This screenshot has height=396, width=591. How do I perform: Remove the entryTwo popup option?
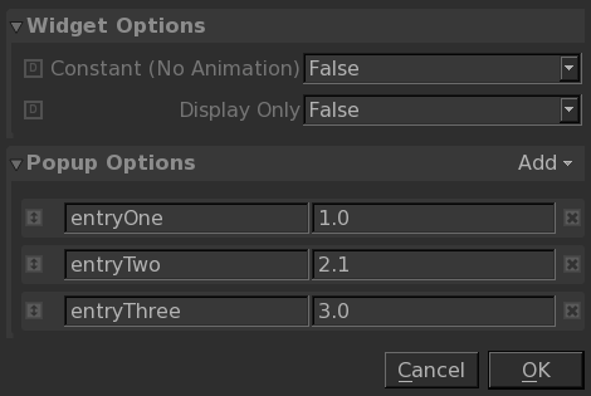click(x=572, y=264)
